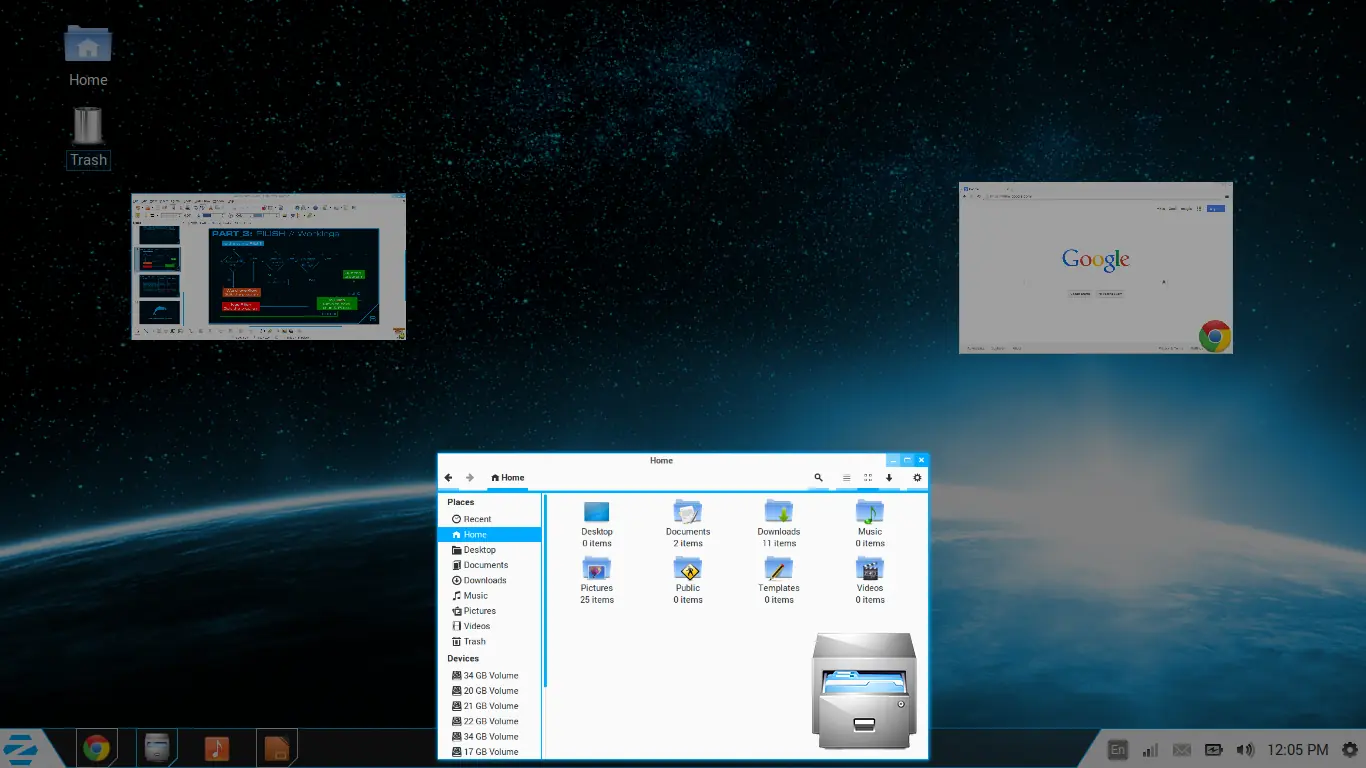Open Downloads from the Places sidebar
1366x768 pixels.
pyautogui.click(x=490, y=580)
